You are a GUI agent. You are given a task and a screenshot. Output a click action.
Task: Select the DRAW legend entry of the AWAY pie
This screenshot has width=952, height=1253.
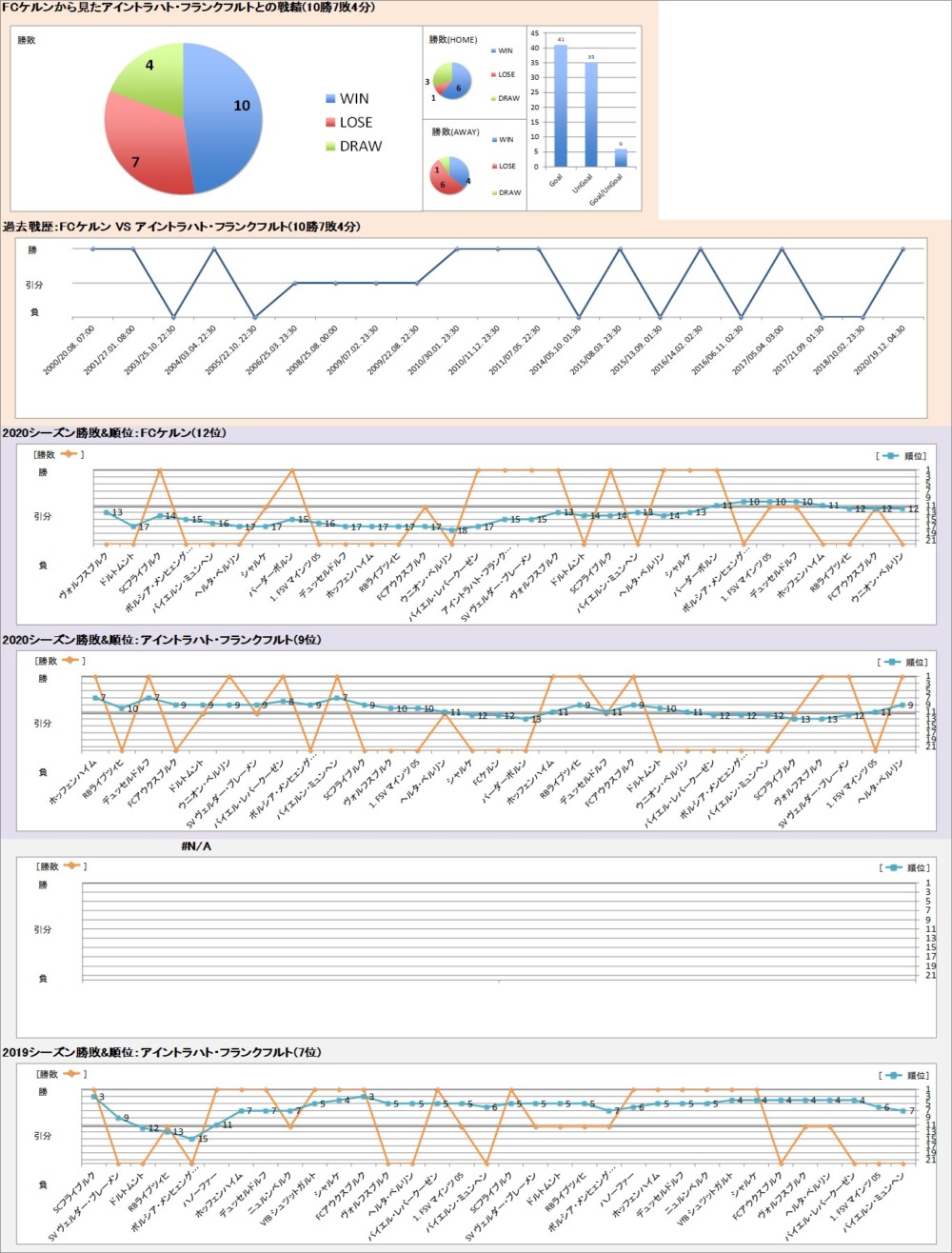pos(506,192)
